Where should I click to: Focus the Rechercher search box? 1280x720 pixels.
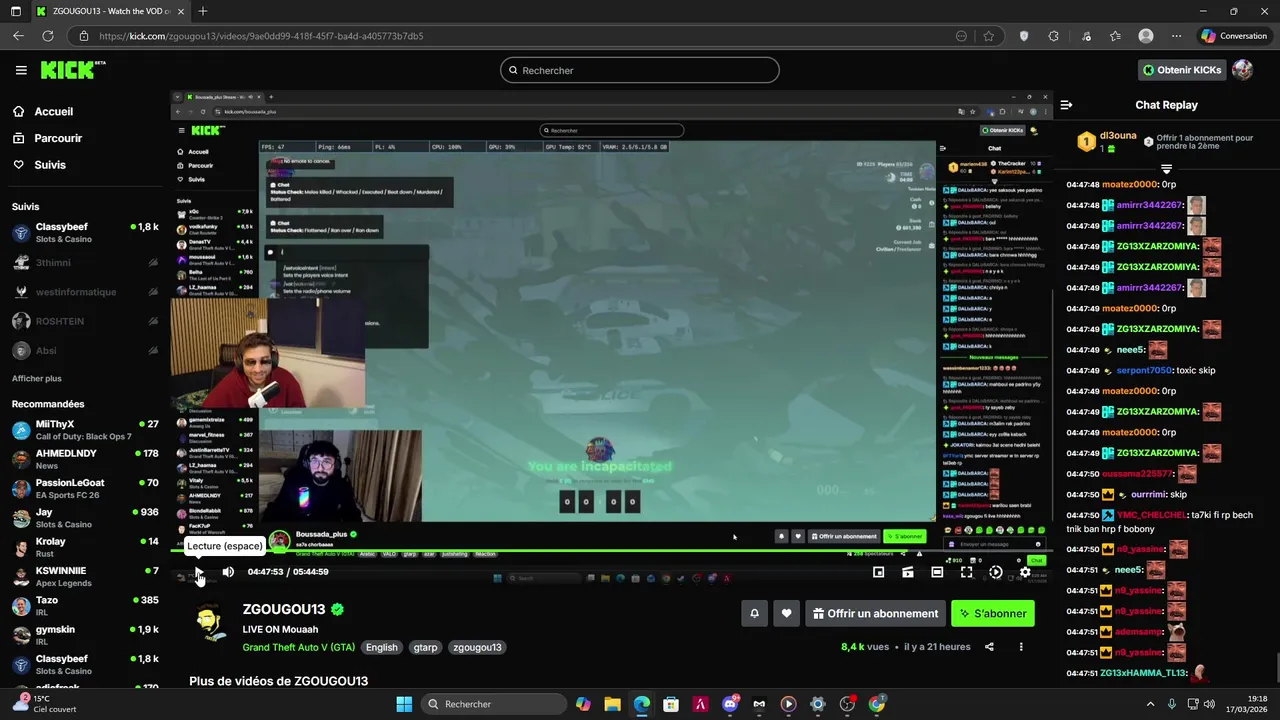[640, 70]
